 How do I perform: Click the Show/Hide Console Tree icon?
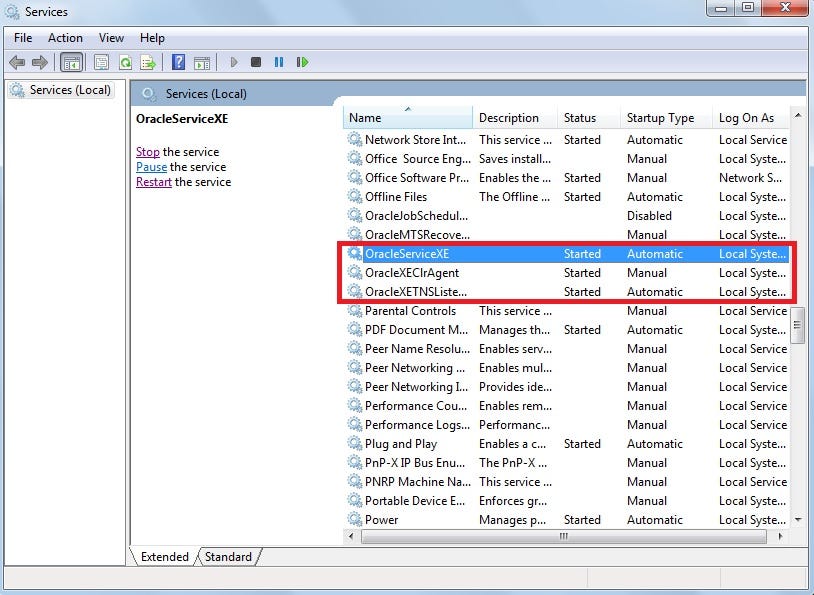[x=71, y=62]
